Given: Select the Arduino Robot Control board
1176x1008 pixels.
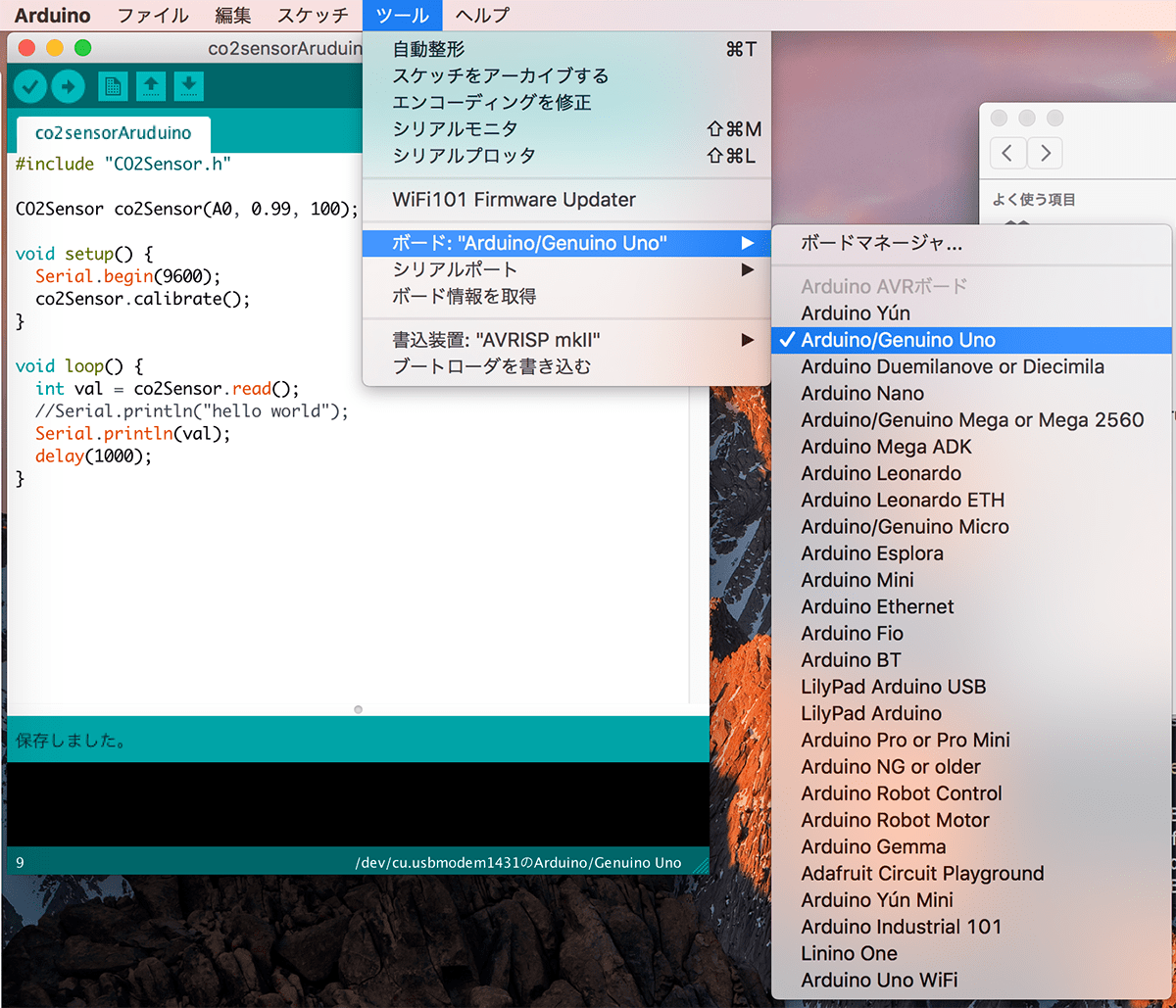Looking at the screenshot, I should coord(972,792).
